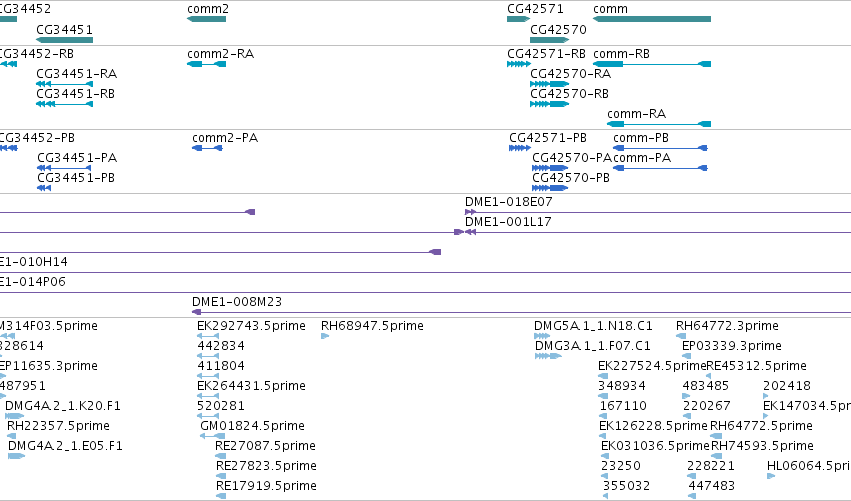
Task: Open EST EK031036.5prime
Action: [x=606, y=456]
